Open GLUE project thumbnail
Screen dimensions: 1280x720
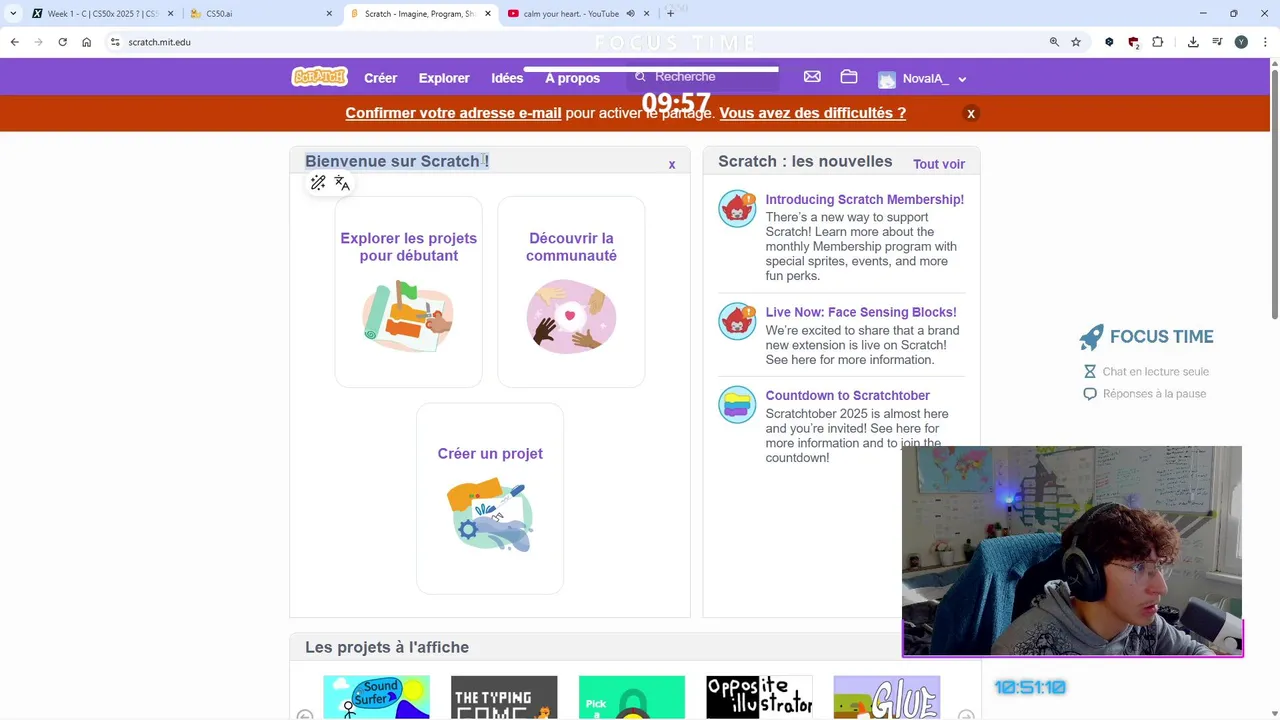coord(887,697)
